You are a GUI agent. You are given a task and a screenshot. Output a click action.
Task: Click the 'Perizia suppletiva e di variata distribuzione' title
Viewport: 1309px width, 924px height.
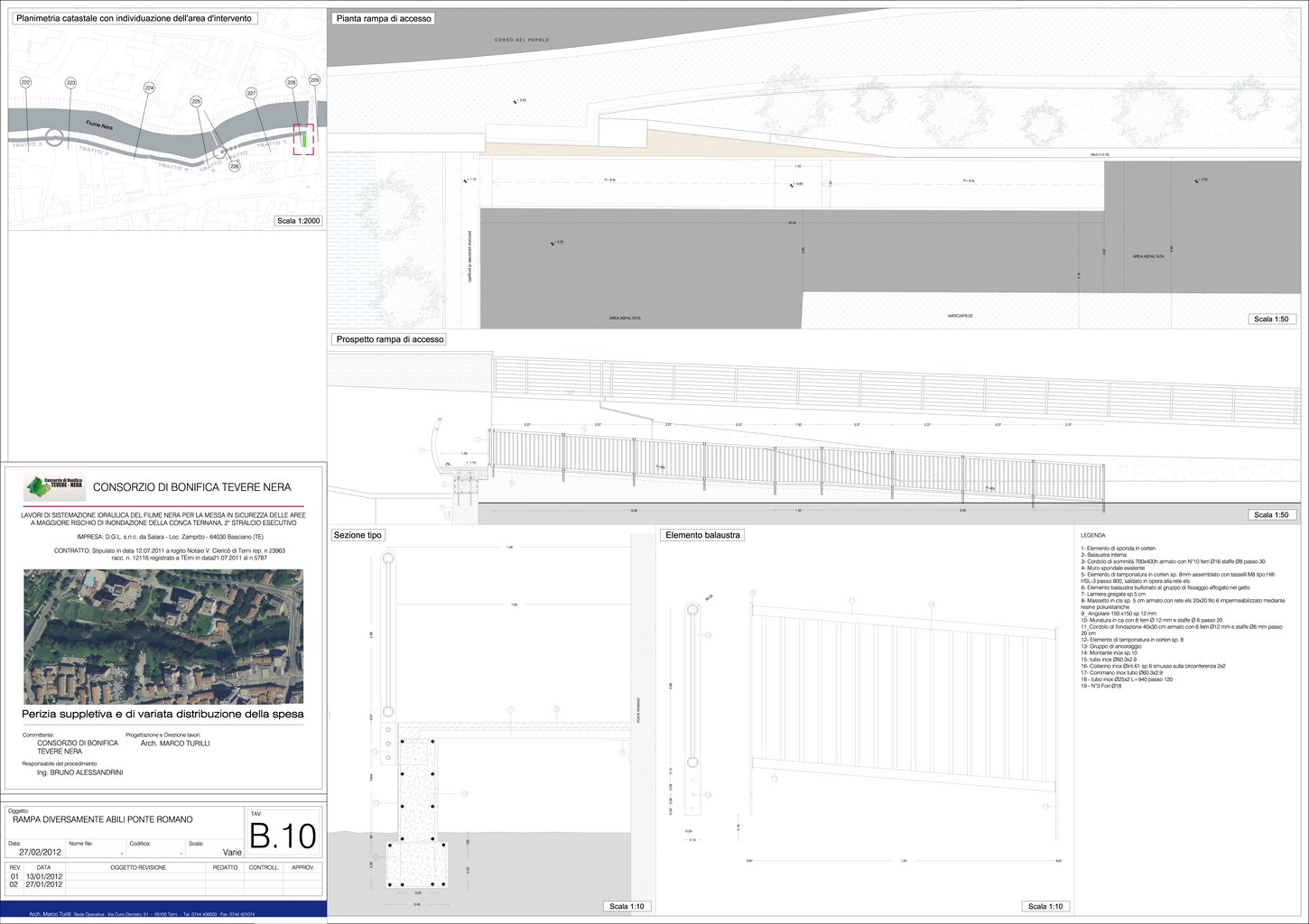pos(163,714)
